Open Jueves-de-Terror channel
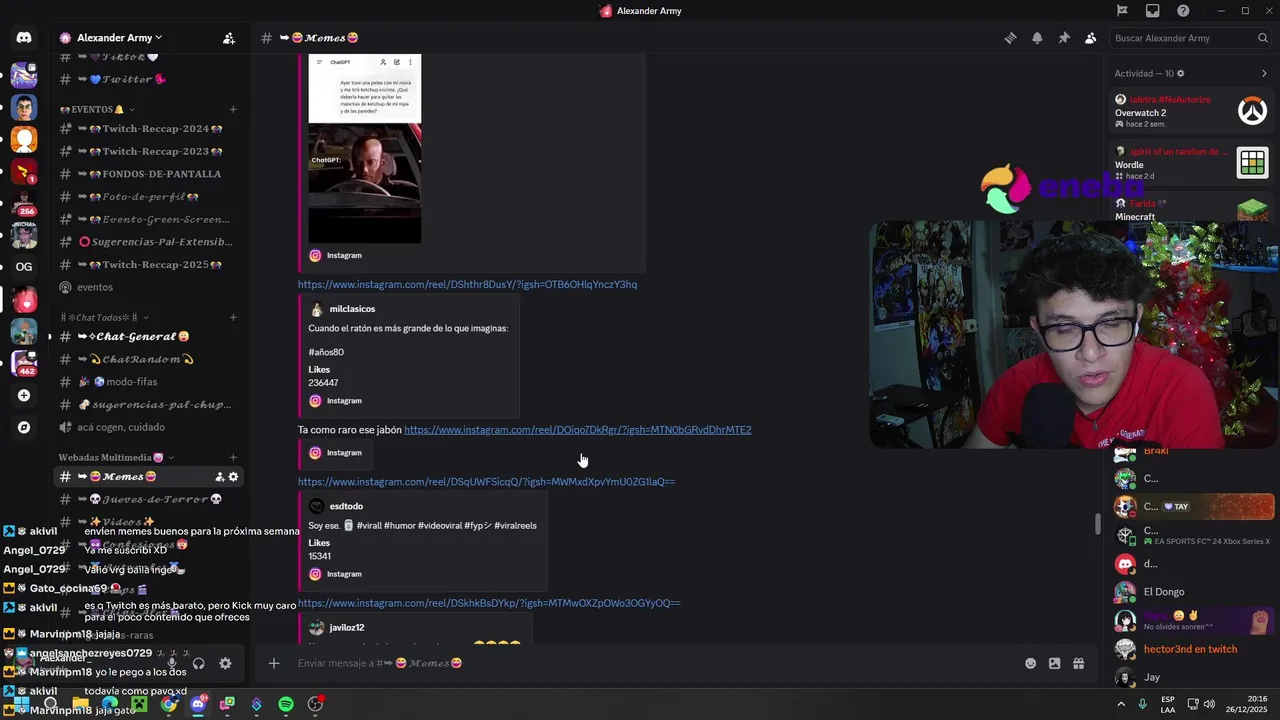The height and width of the screenshot is (720, 1280). pyautogui.click(x=148, y=499)
